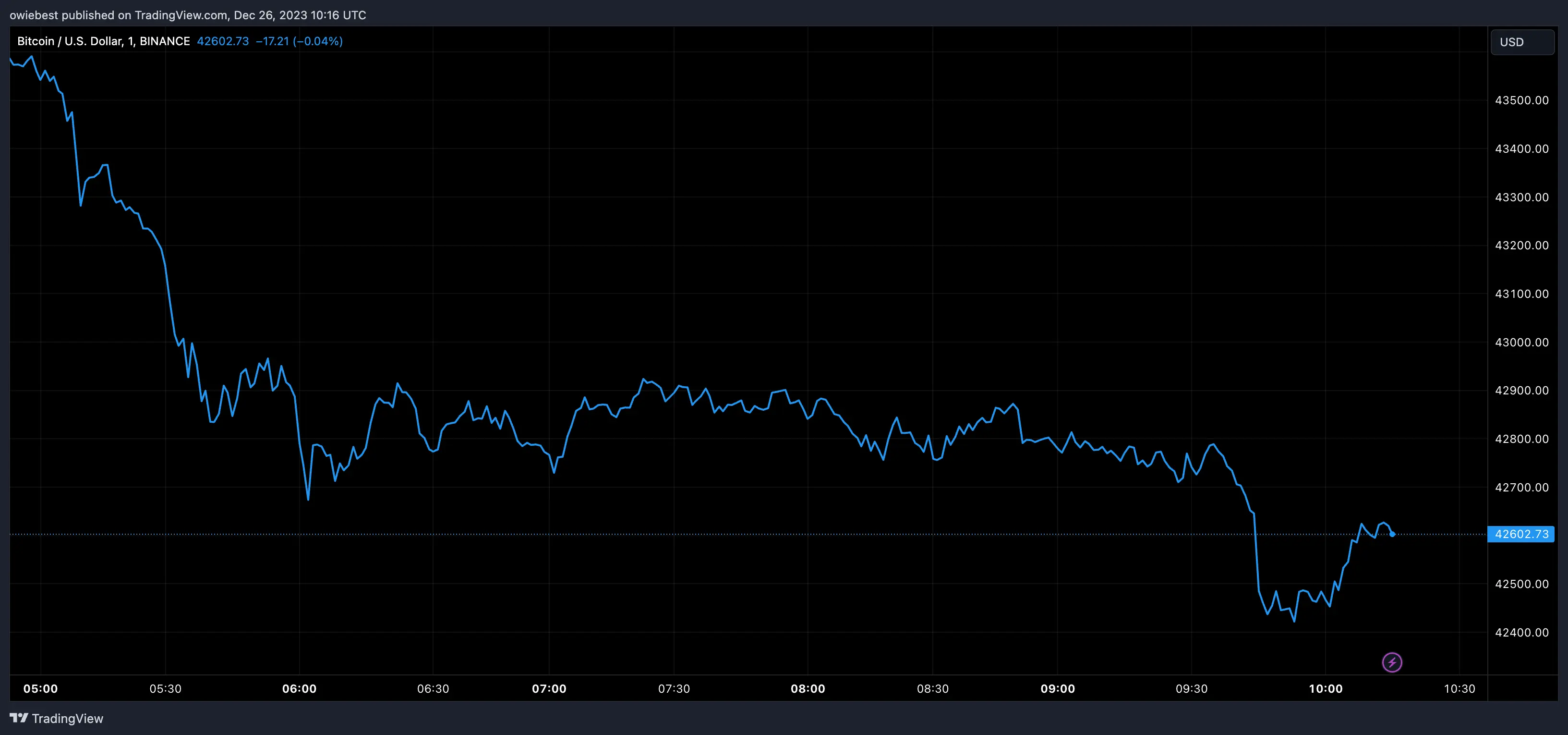Image resolution: width=1568 pixels, height=735 pixels.
Task: Click the TradingView wordmark text
Action: coord(69,719)
